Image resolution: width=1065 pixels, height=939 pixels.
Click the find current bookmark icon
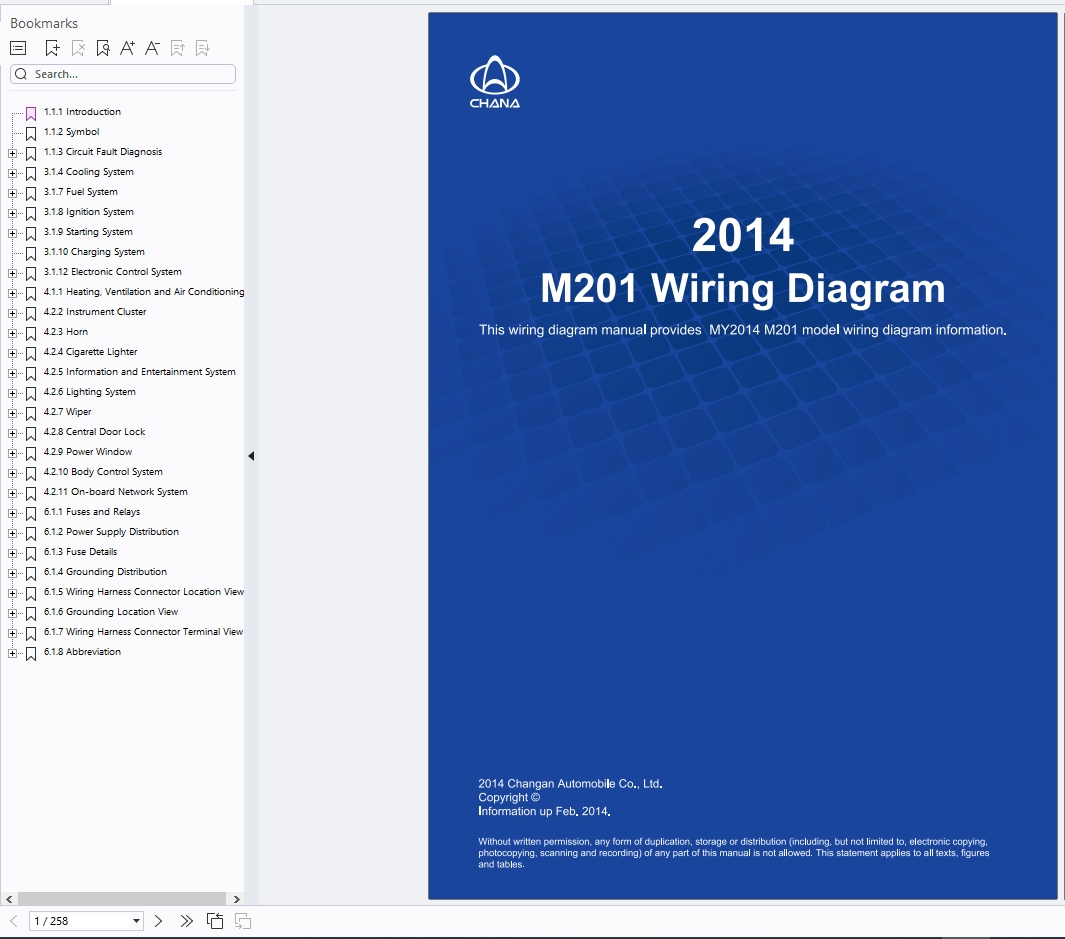103,48
